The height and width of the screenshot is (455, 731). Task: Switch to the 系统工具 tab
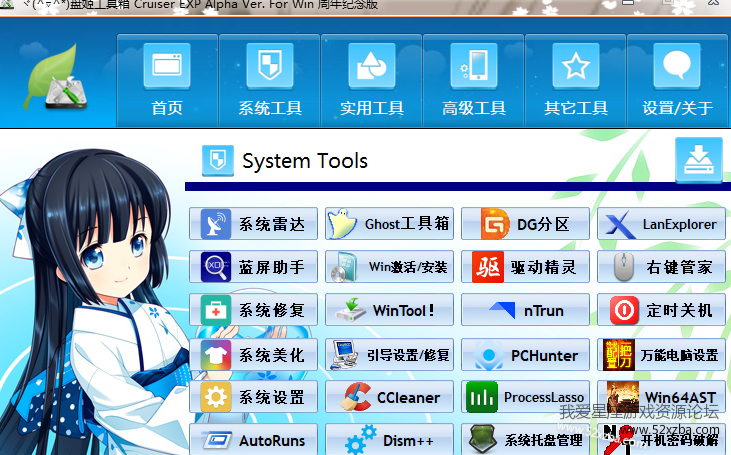[270, 80]
